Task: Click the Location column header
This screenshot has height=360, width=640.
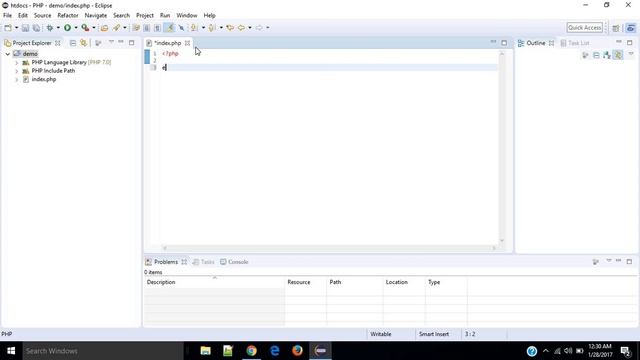Action: point(404,282)
